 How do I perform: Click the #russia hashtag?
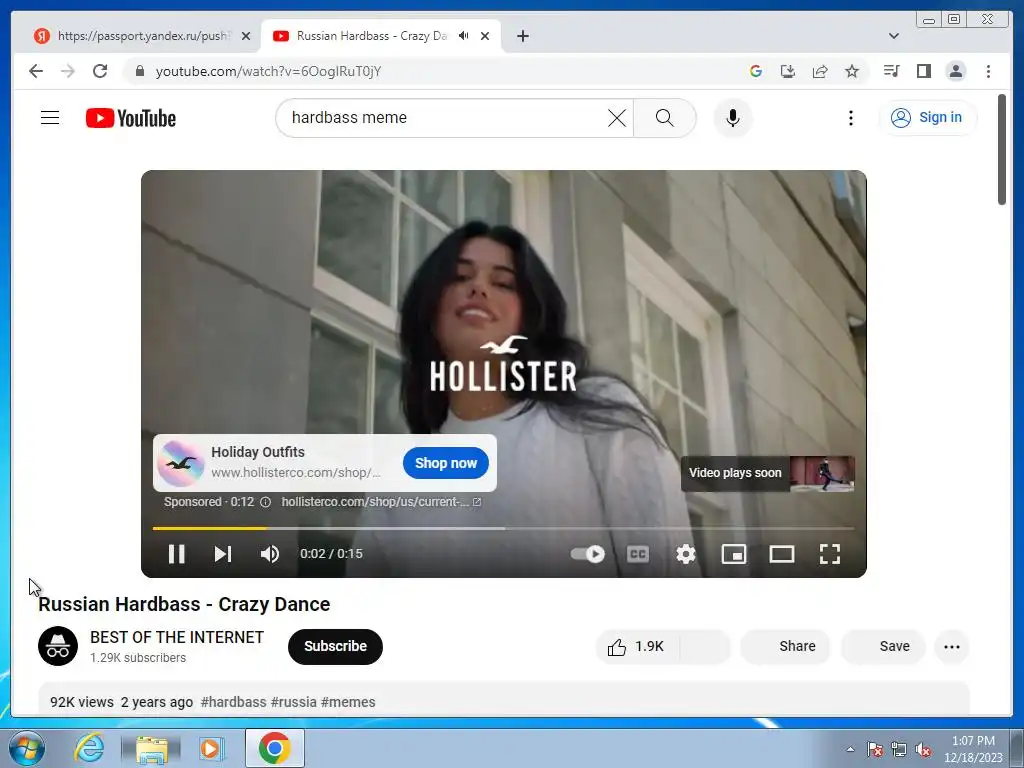click(x=294, y=702)
